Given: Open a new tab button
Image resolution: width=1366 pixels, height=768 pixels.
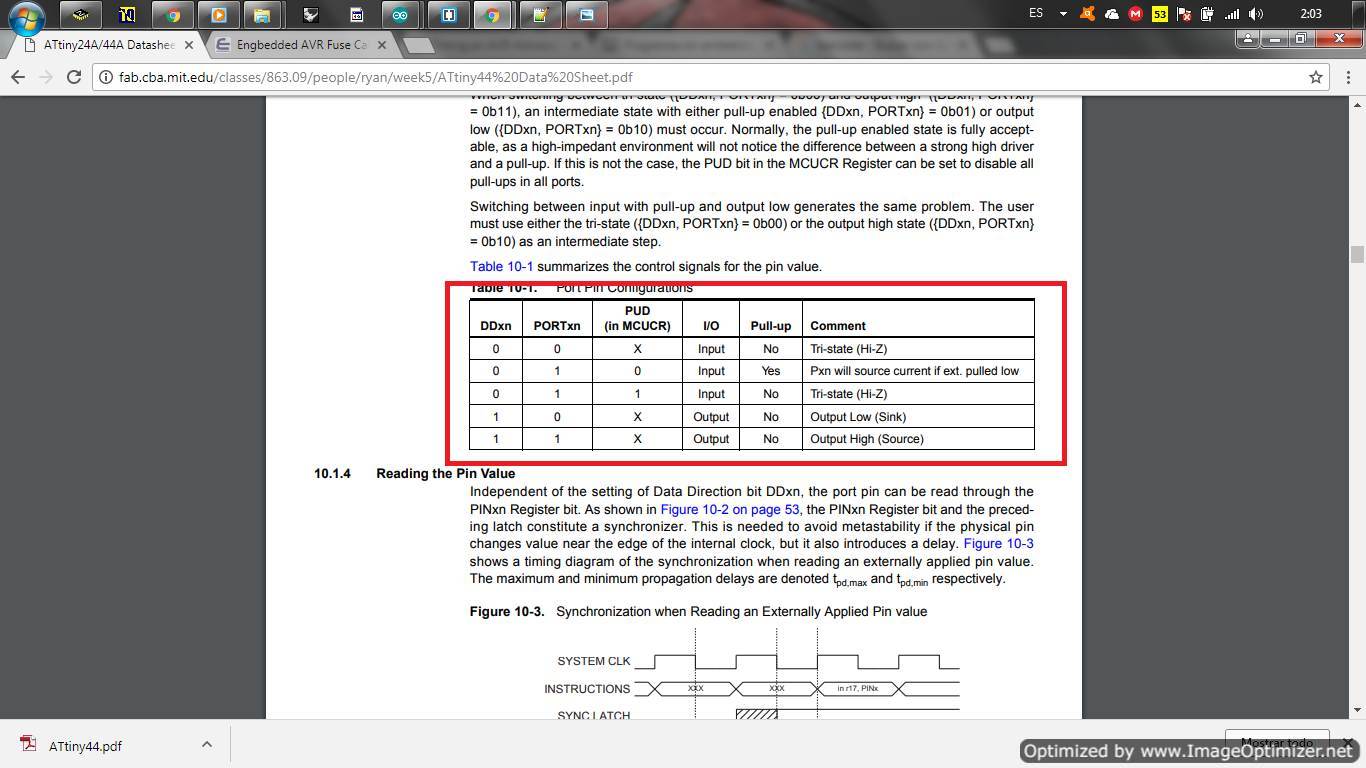Looking at the screenshot, I should click(420, 45).
